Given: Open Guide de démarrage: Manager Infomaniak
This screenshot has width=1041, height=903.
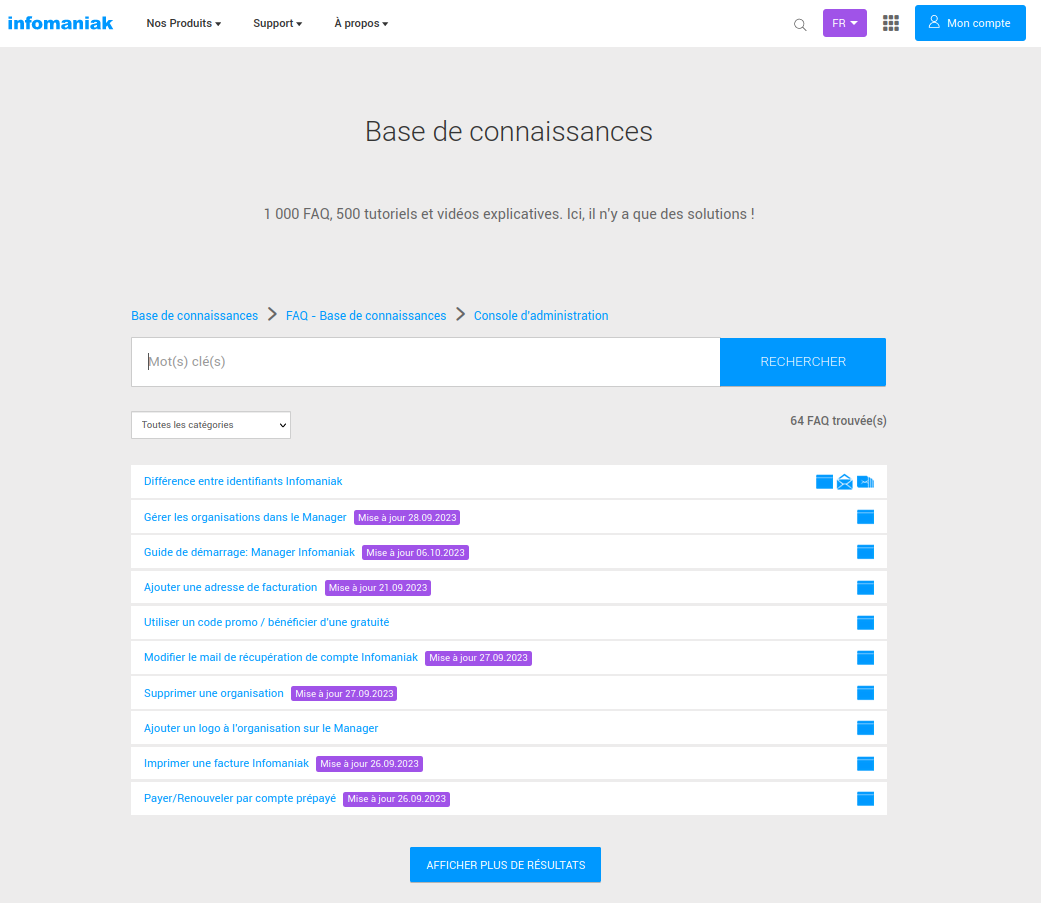Looking at the screenshot, I should (x=249, y=552).
